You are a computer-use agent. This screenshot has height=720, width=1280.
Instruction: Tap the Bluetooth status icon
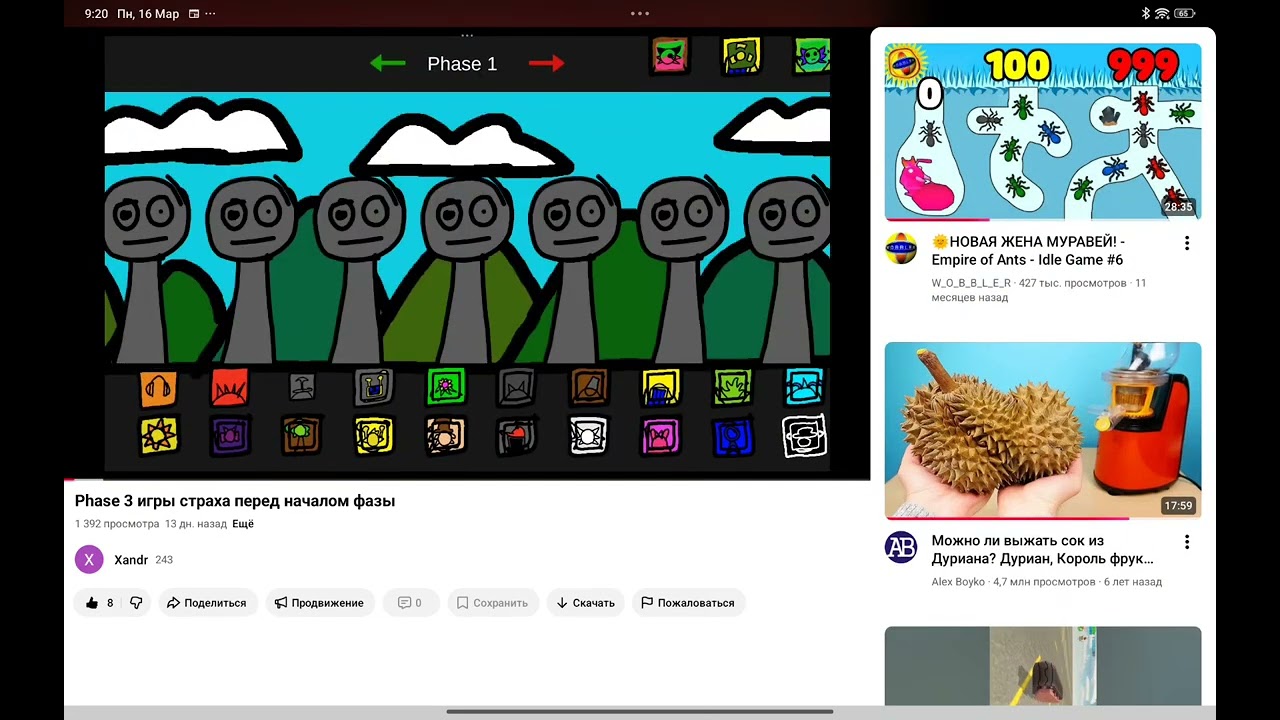point(1146,14)
